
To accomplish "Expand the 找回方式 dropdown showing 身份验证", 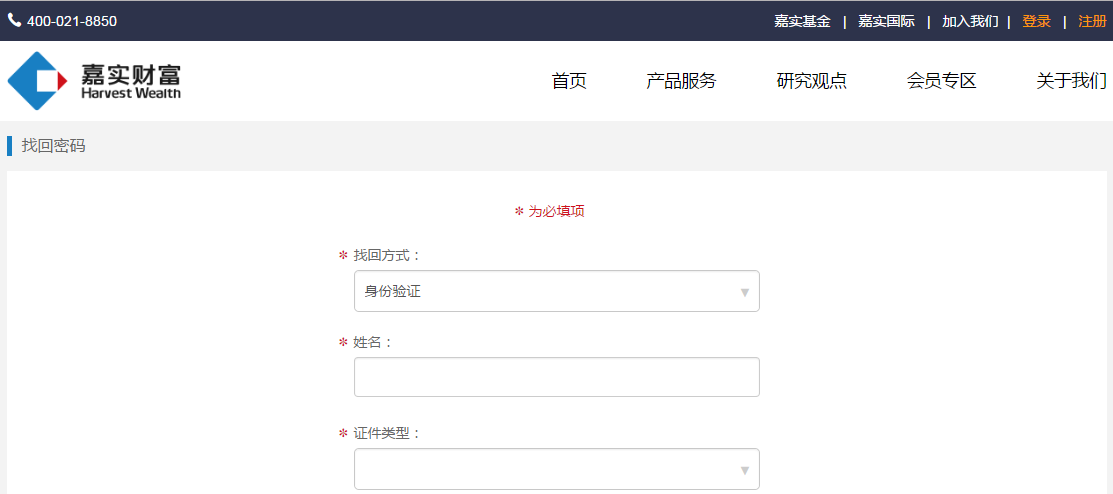I will [556, 291].
